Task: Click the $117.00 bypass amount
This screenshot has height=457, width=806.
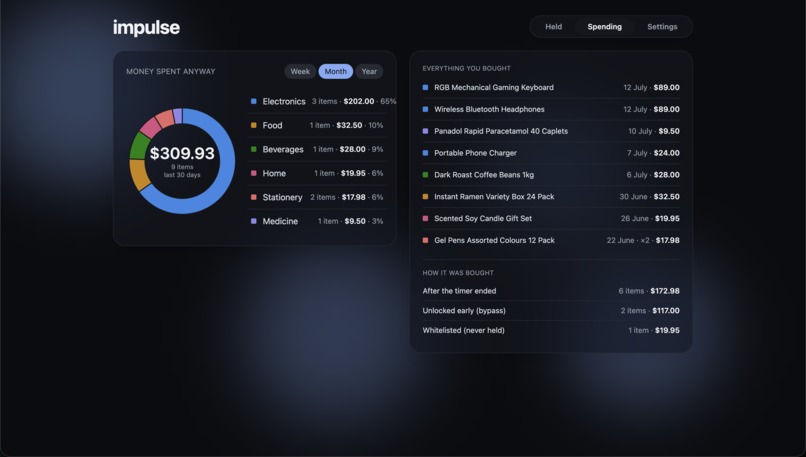Action: (666, 310)
